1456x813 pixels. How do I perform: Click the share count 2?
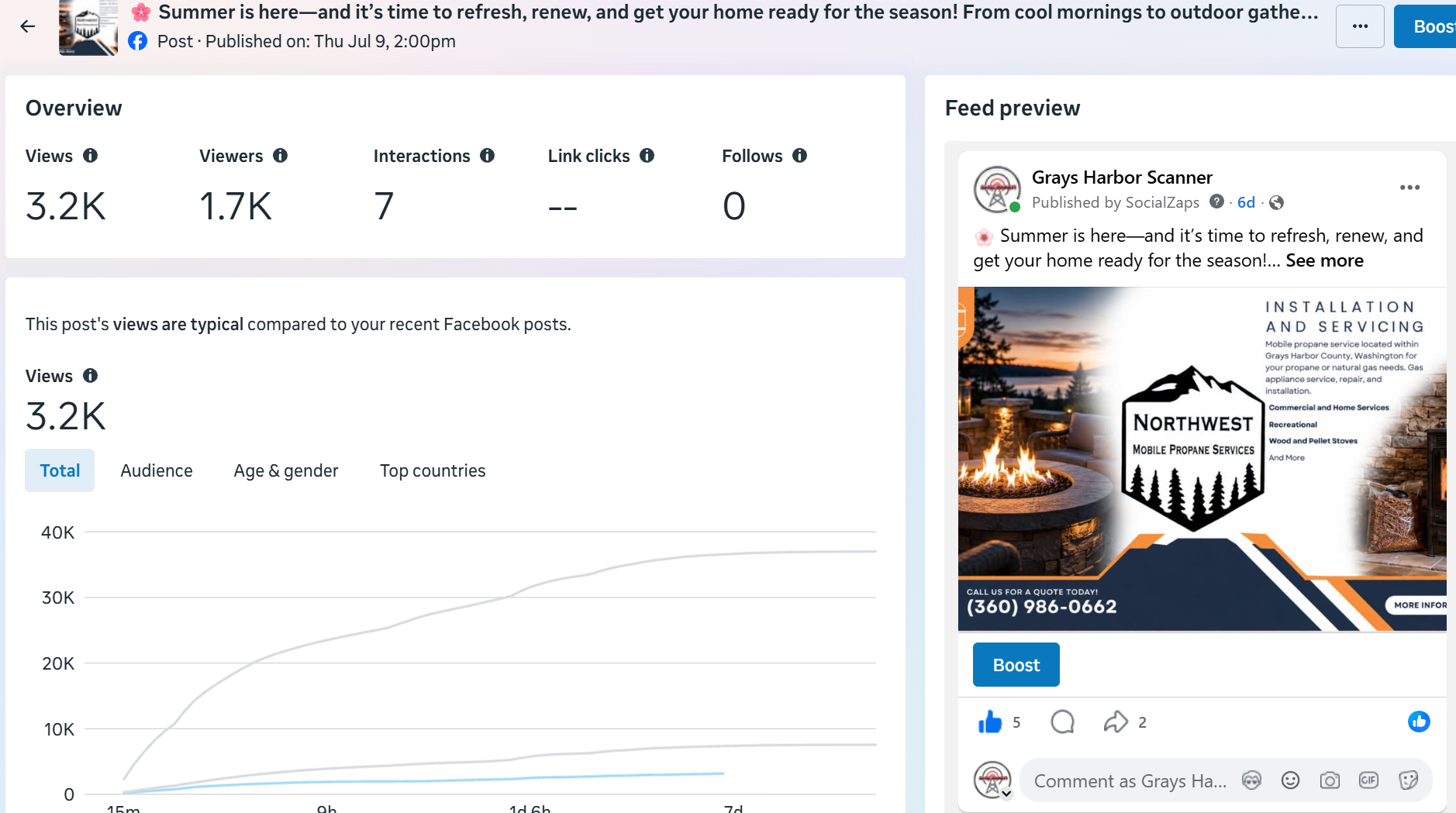coord(1142,722)
